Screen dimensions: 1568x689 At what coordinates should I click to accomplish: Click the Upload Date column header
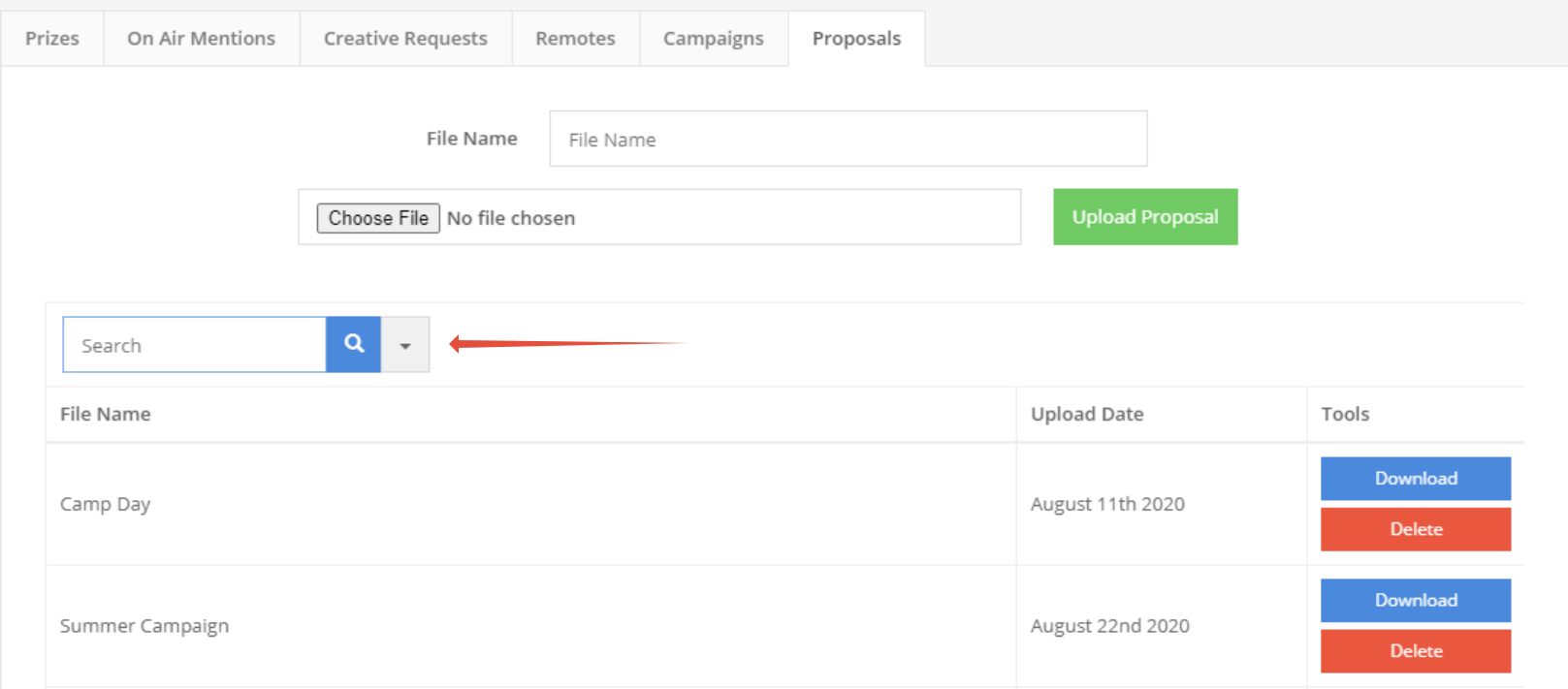(1087, 415)
